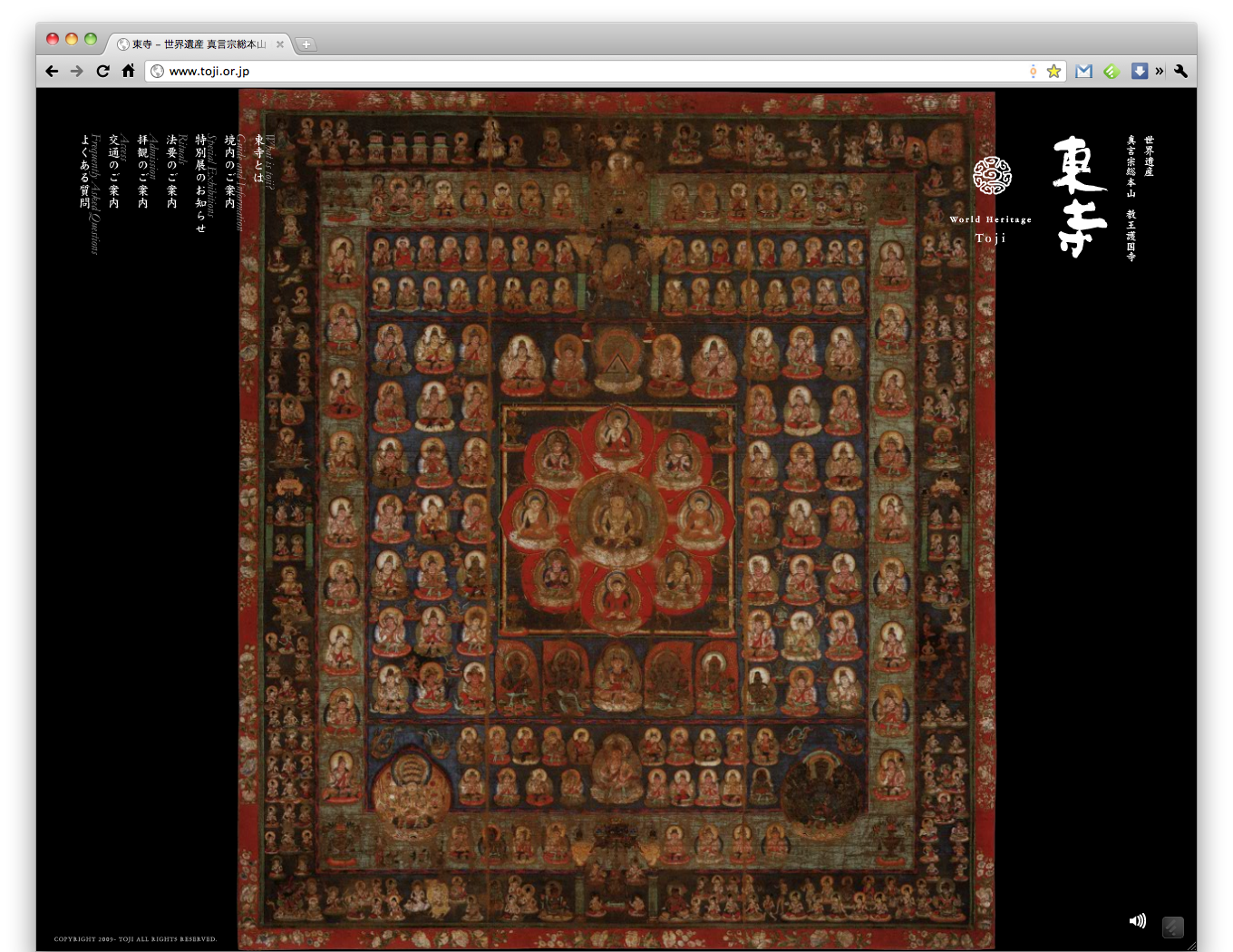Image resolution: width=1233 pixels, height=952 pixels.
Task: Open the よくある質問 menu link
Action: pos(85,171)
